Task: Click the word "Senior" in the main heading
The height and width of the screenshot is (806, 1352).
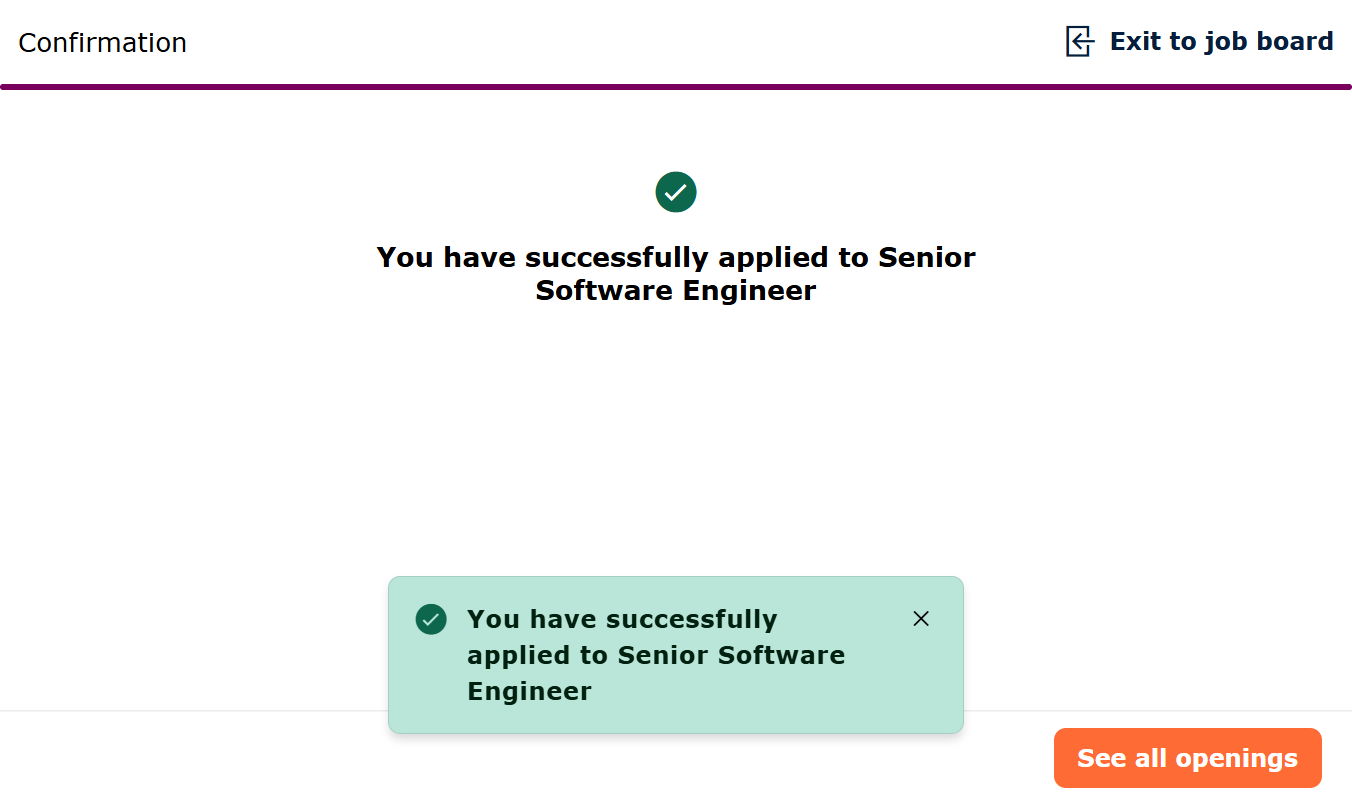Action: [x=926, y=258]
